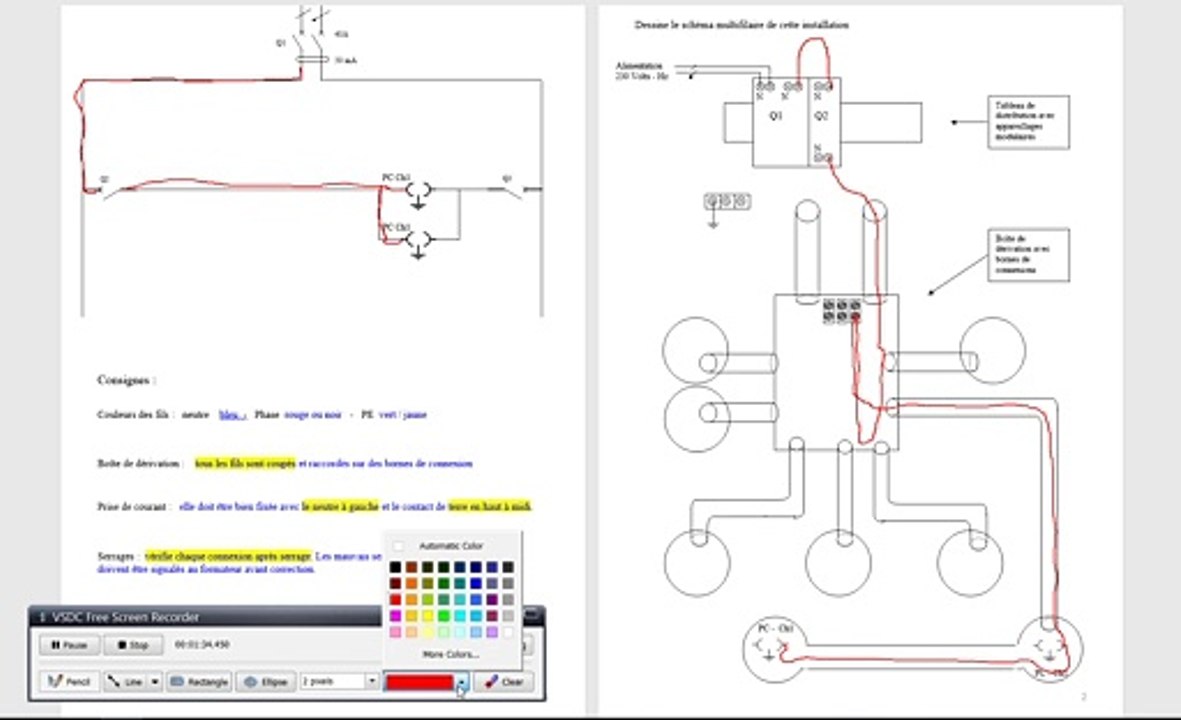Pick the lavender swatch in the bottom row

coord(492,632)
